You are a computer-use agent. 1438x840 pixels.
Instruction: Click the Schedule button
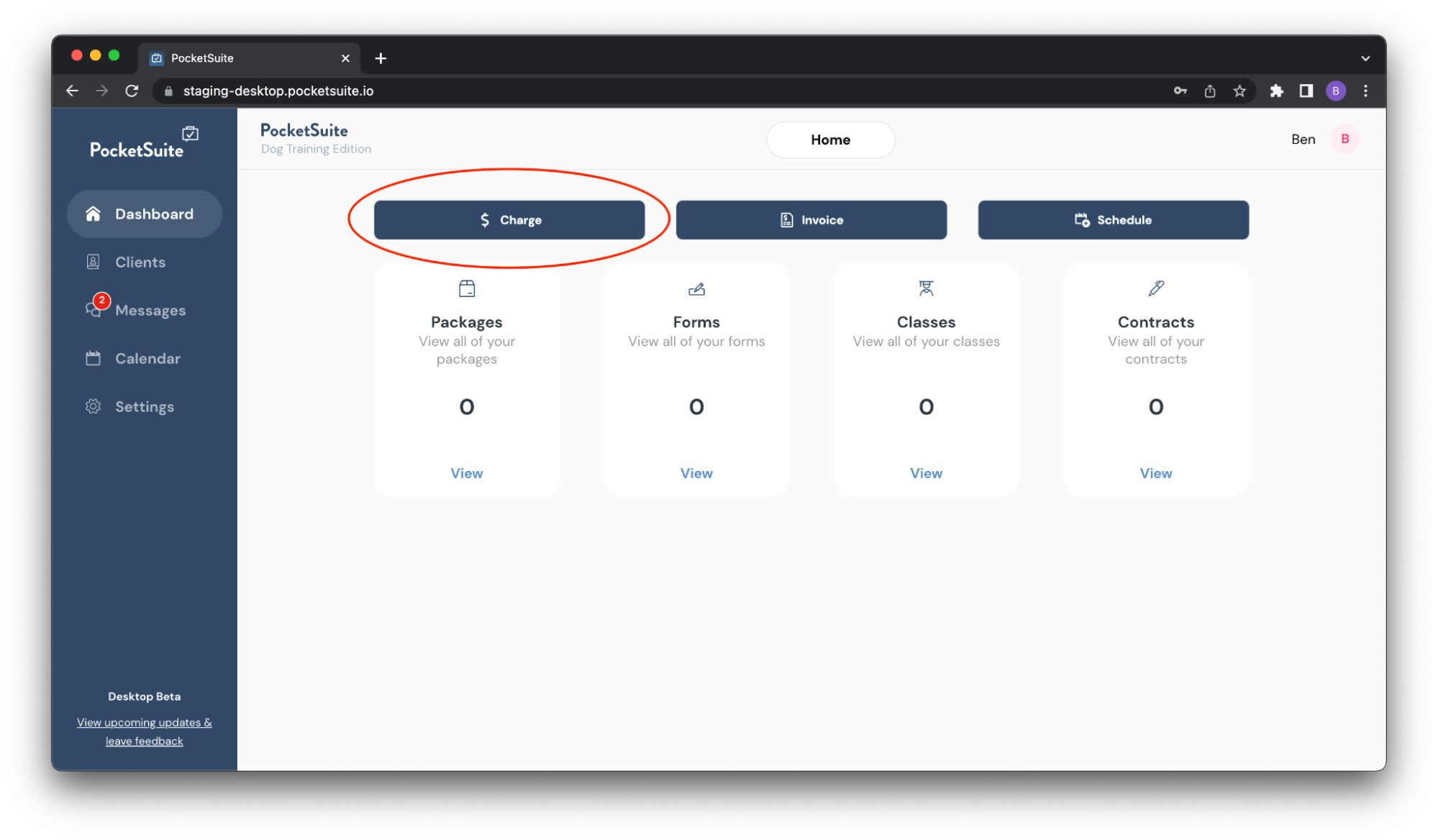click(1113, 220)
